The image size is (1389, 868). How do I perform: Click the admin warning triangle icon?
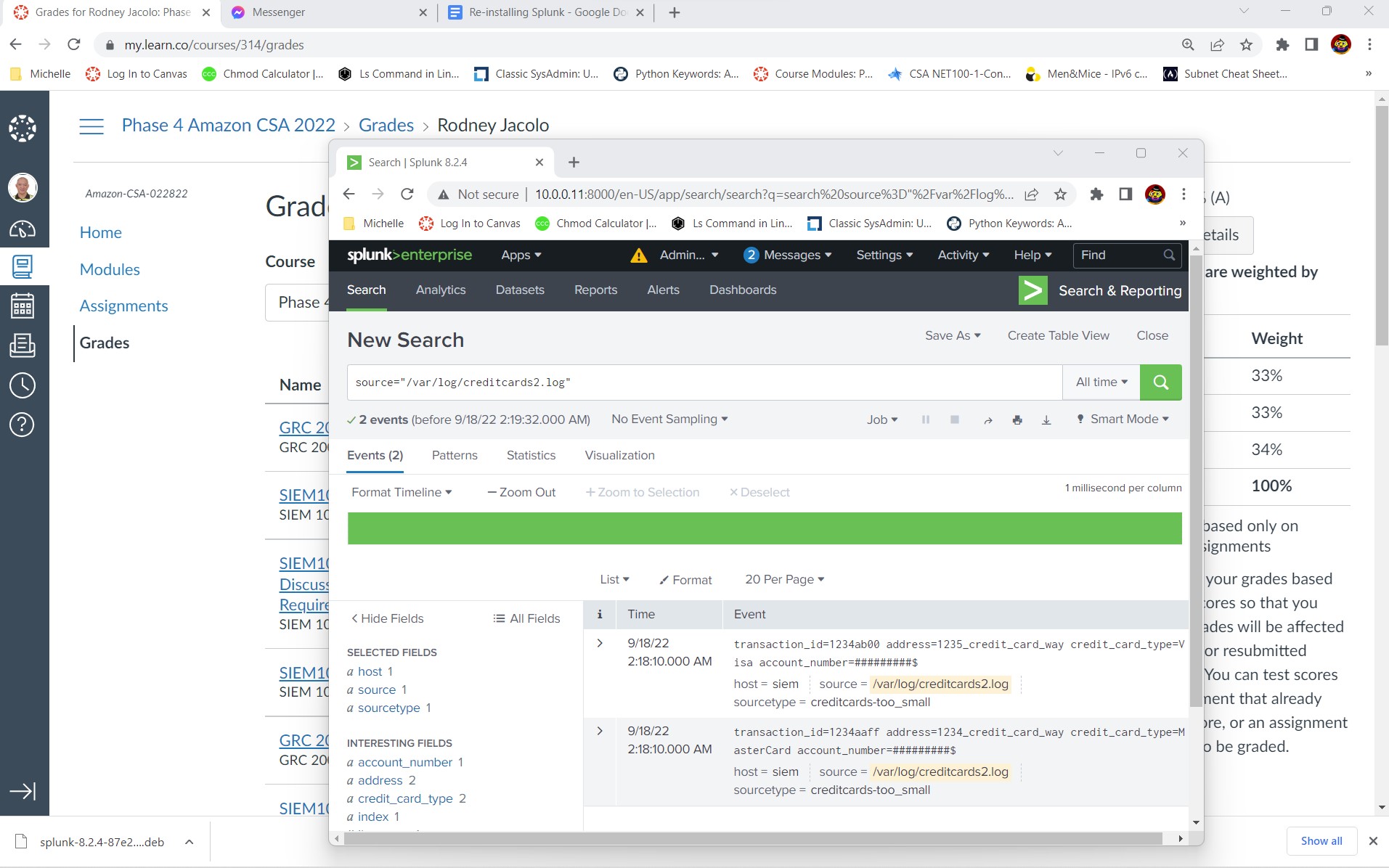(x=638, y=255)
